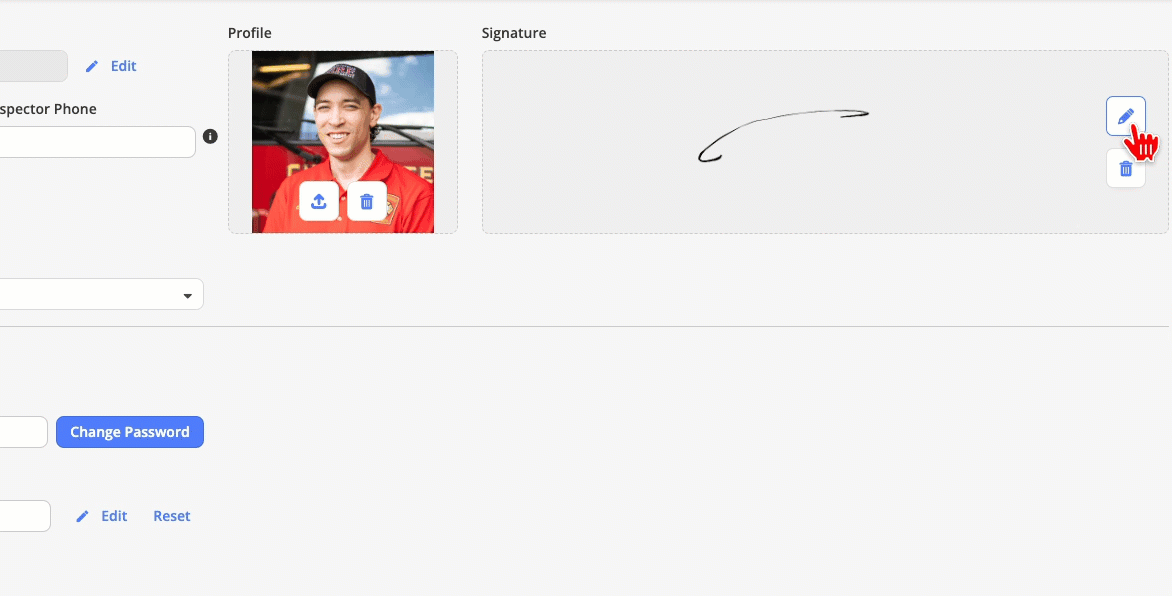This screenshot has height=596, width=1172.
Task: Click the input field beside bottom Edit
Action: tap(25, 516)
